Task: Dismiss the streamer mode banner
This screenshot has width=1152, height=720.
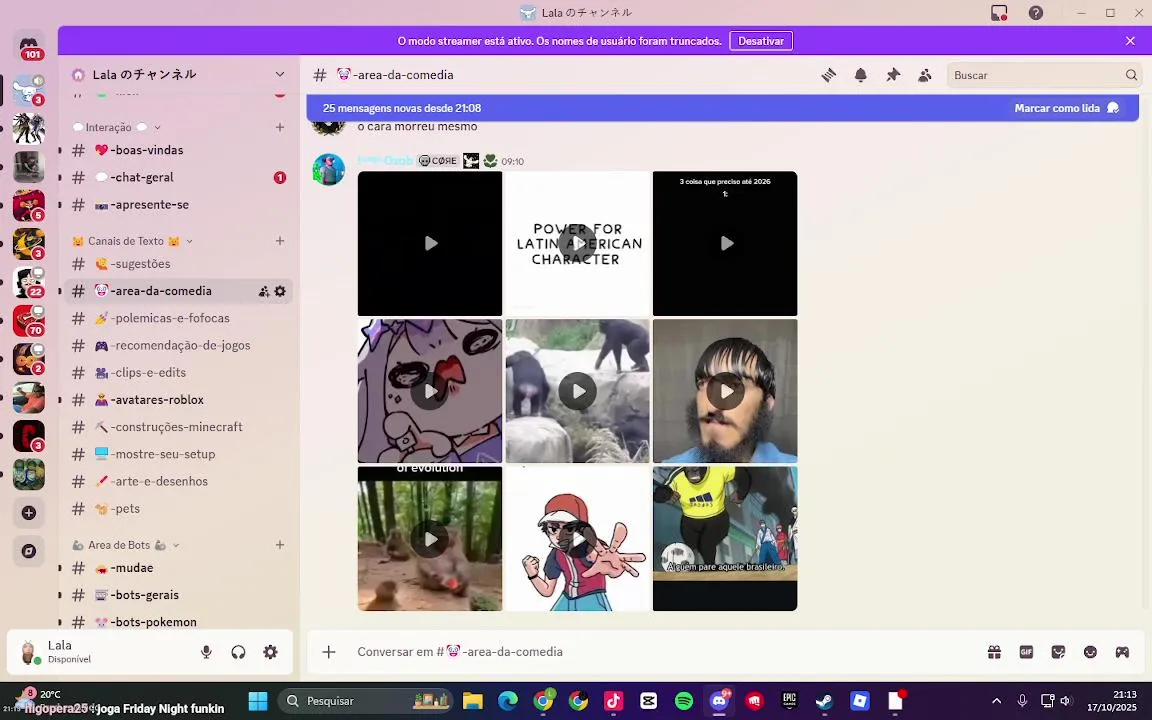Action: click(1130, 41)
